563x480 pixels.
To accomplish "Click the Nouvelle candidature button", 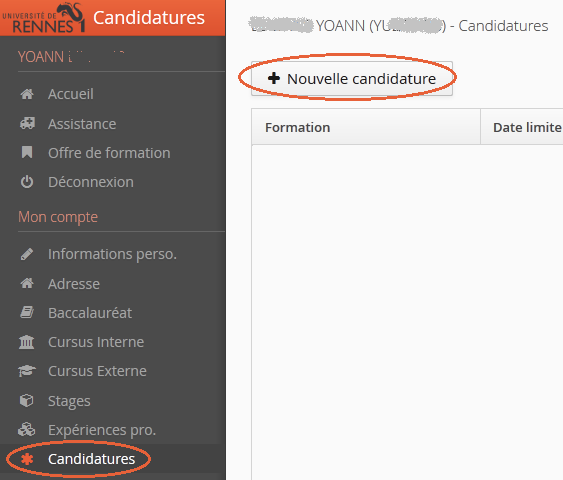I will coord(352,79).
